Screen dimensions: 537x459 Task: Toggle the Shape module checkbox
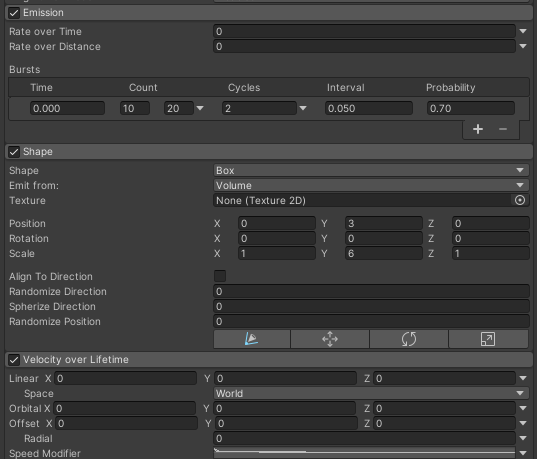tap(14, 152)
